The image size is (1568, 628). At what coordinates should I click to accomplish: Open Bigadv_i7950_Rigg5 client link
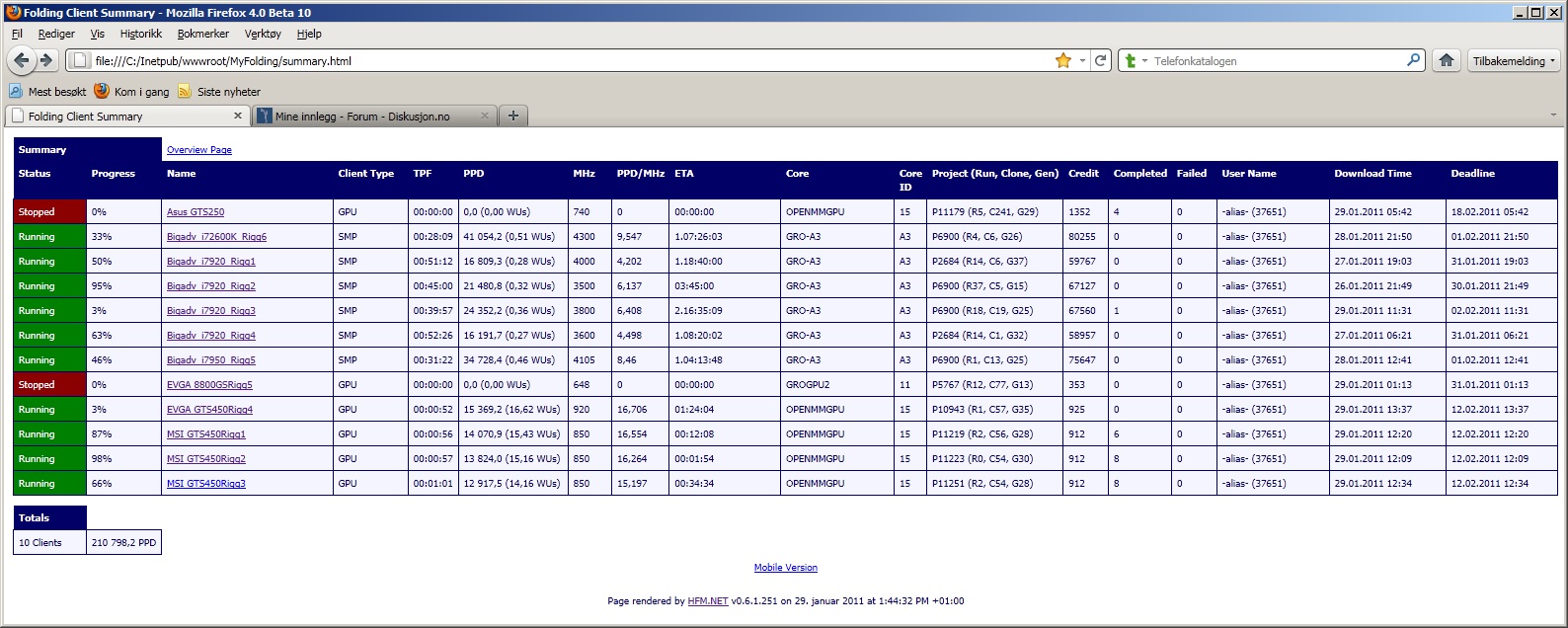click(x=211, y=360)
